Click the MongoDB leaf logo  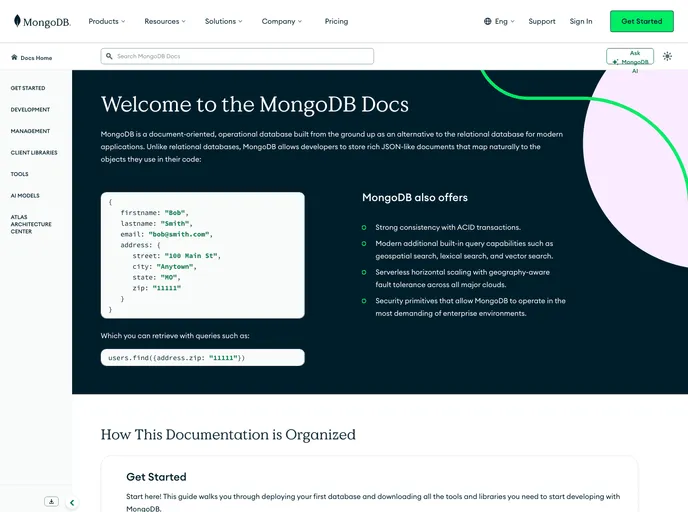tap(17, 21)
